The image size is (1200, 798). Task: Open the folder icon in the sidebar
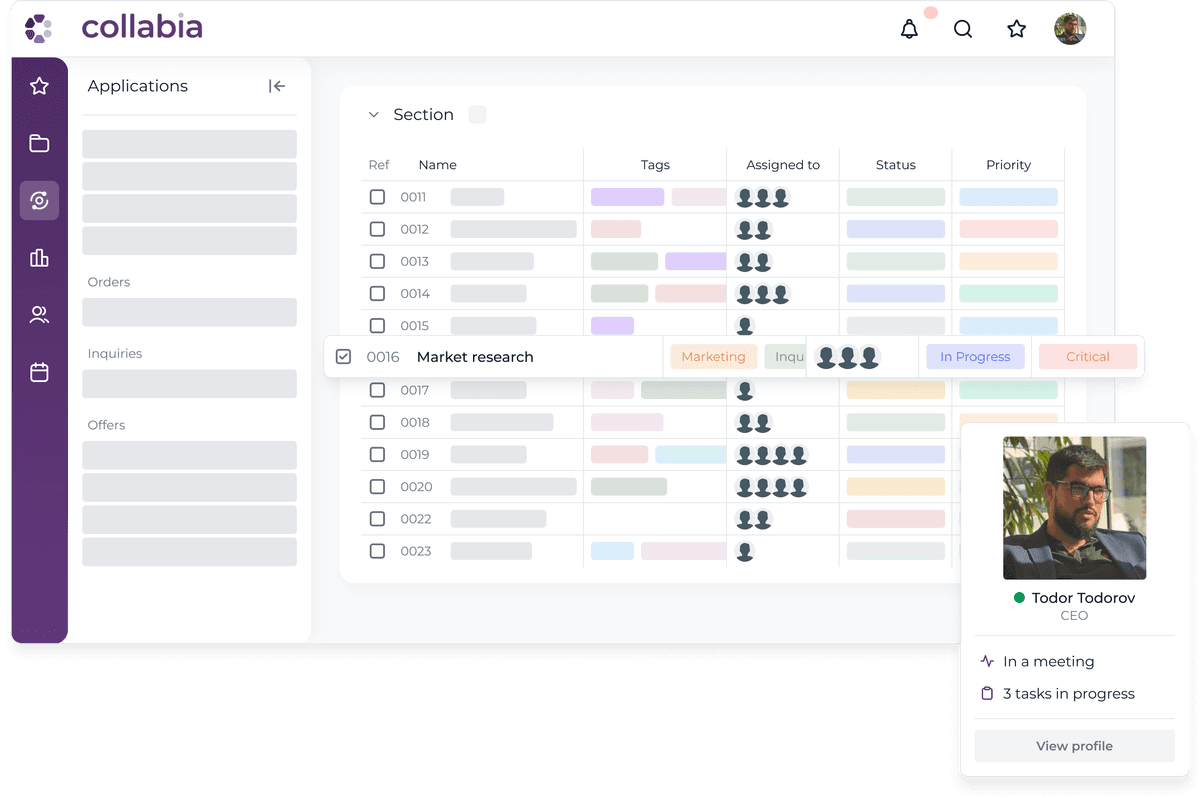tap(39, 143)
